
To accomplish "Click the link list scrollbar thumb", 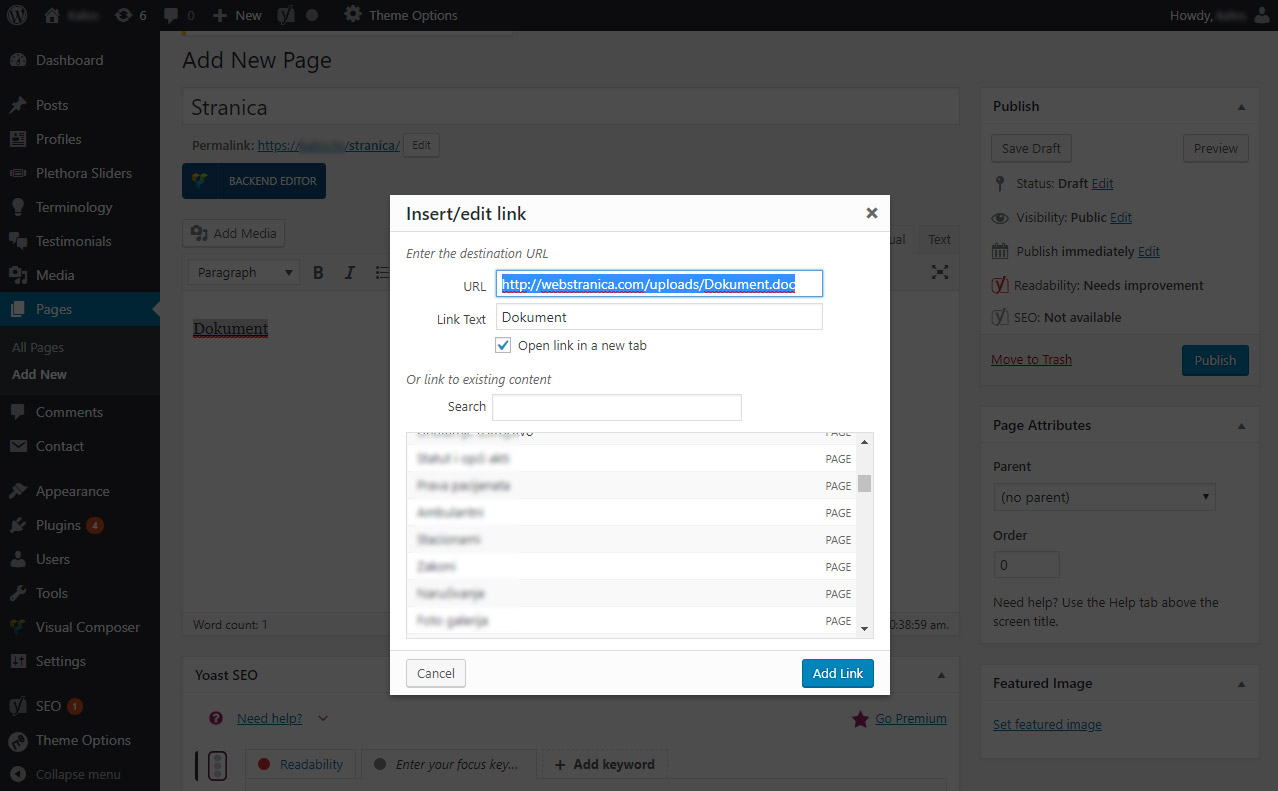I will 864,484.
